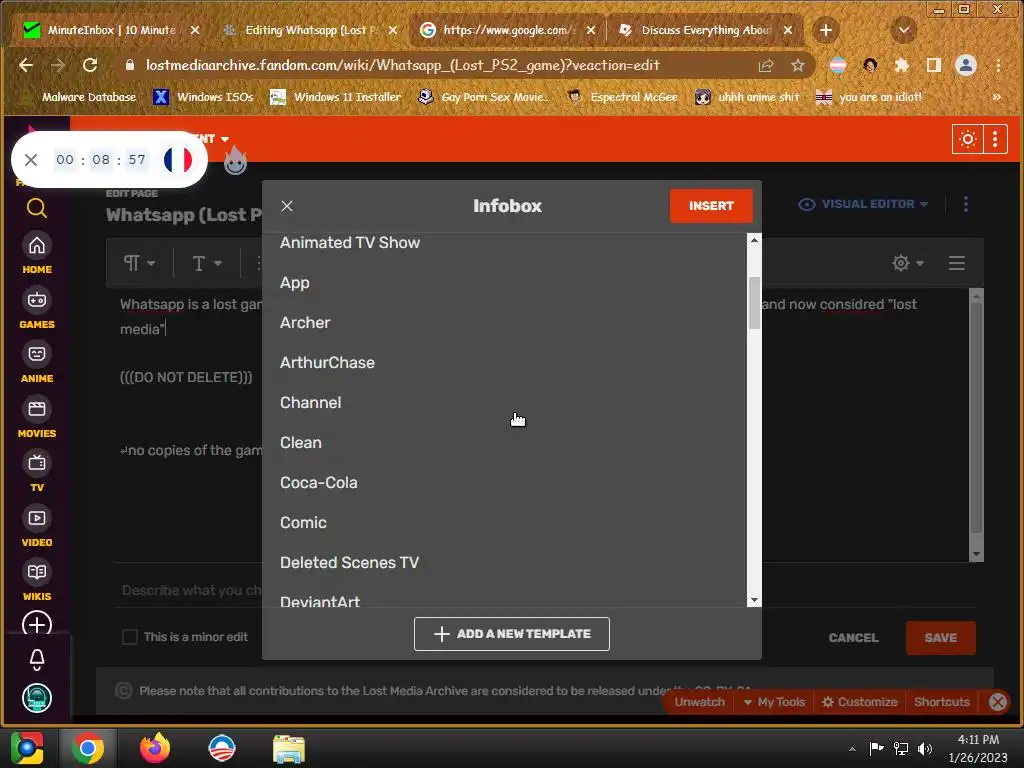Open File Explorer from taskbar

pyautogui.click(x=289, y=748)
